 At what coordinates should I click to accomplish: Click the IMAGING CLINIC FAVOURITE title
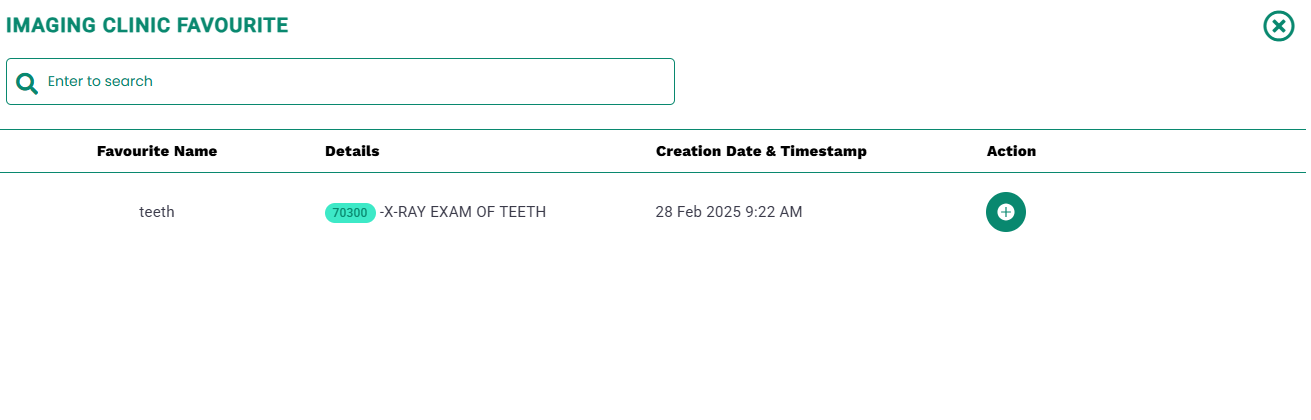[x=147, y=26]
